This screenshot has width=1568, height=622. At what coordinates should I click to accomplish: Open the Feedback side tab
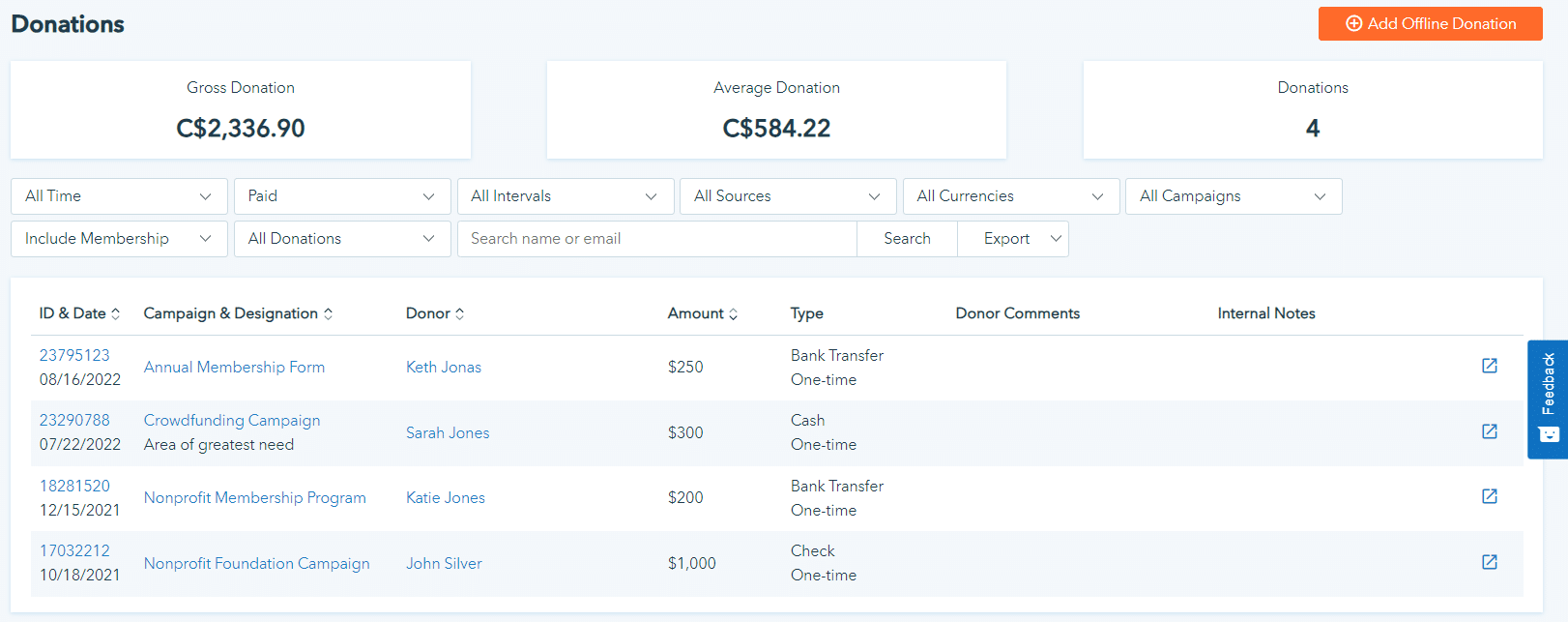[x=1548, y=399]
